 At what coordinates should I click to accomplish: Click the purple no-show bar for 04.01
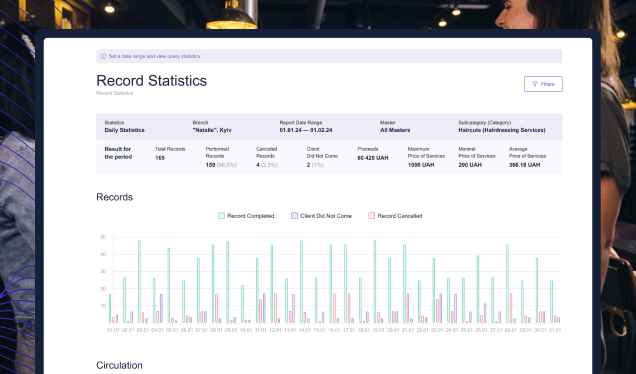pos(161,308)
